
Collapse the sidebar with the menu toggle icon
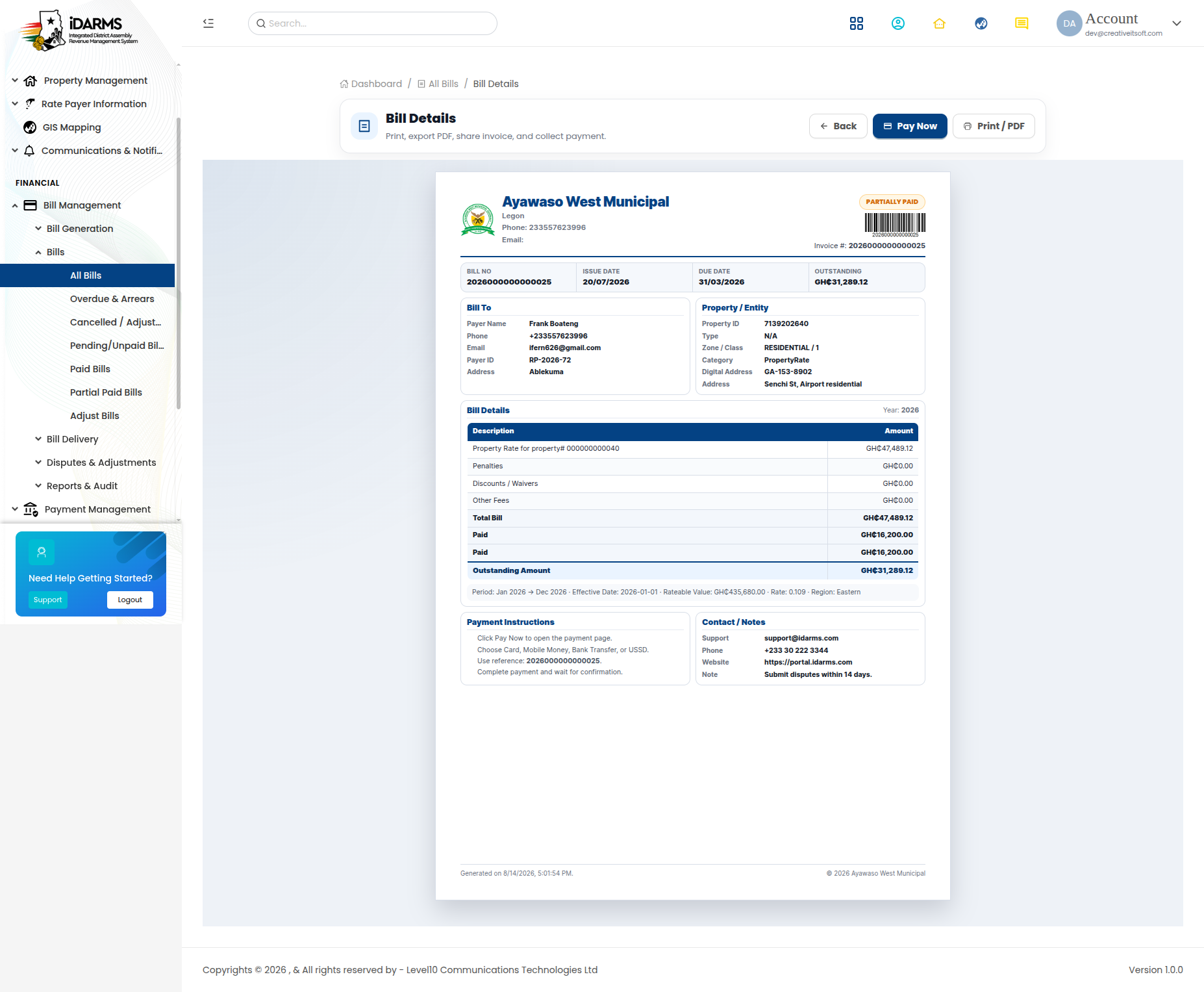(208, 23)
